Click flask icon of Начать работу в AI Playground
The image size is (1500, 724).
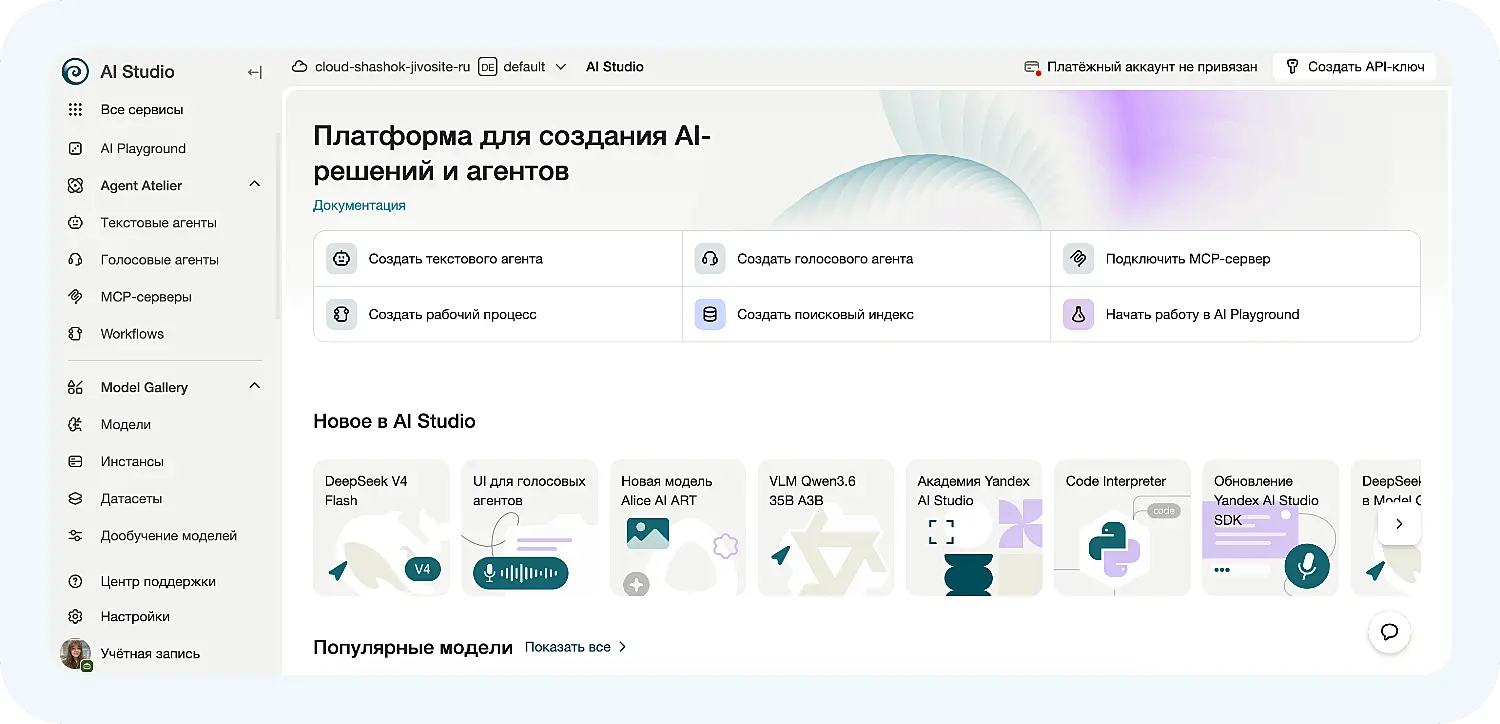pyautogui.click(x=1078, y=314)
